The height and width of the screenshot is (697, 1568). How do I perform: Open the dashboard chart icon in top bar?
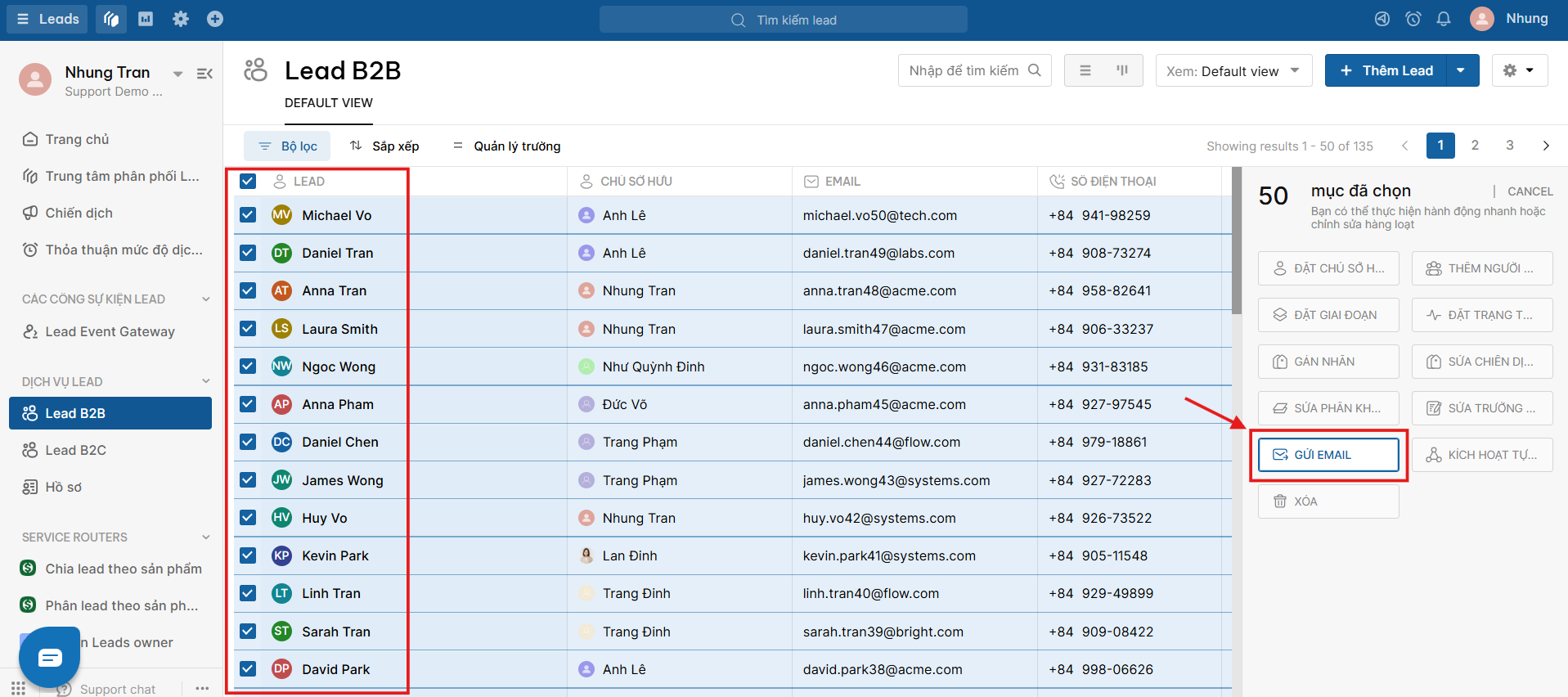pyautogui.click(x=146, y=19)
